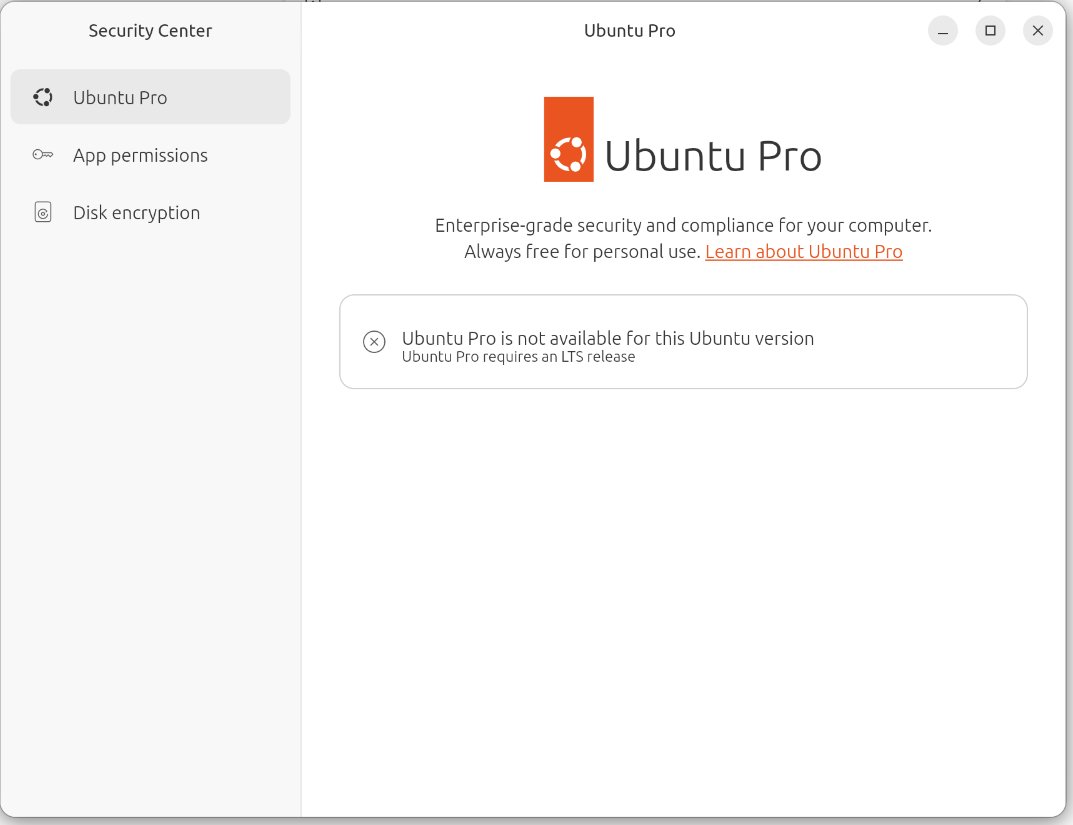
Task: Maximize the Security Center window
Action: pyautogui.click(x=990, y=31)
